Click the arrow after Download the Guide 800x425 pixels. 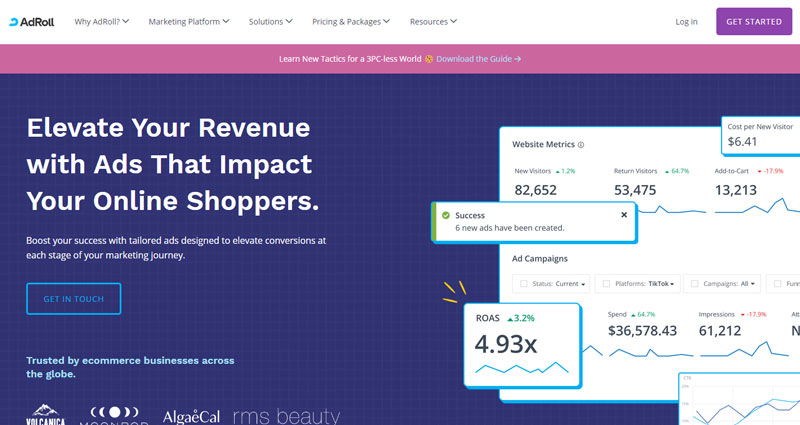coord(518,59)
